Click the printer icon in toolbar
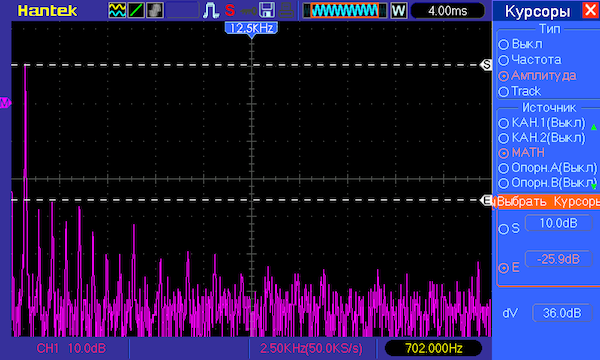The height and width of the screenshot is (360, 600). coord(286,10)
